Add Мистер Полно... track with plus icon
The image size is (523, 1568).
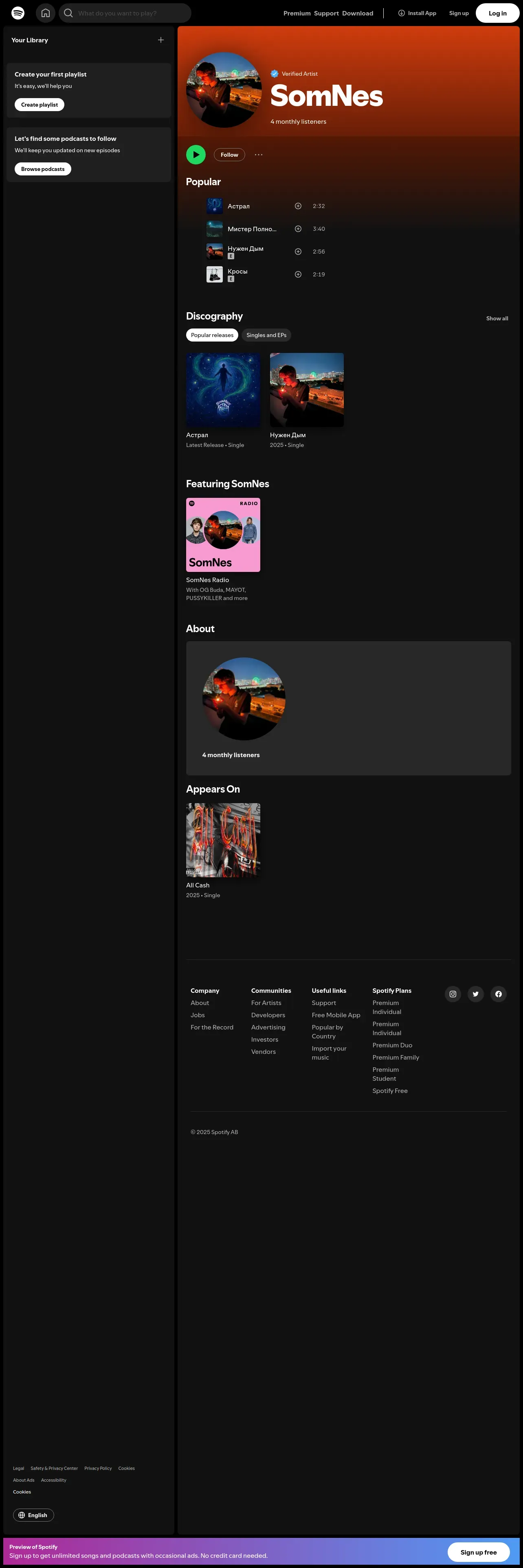[298, 229]
